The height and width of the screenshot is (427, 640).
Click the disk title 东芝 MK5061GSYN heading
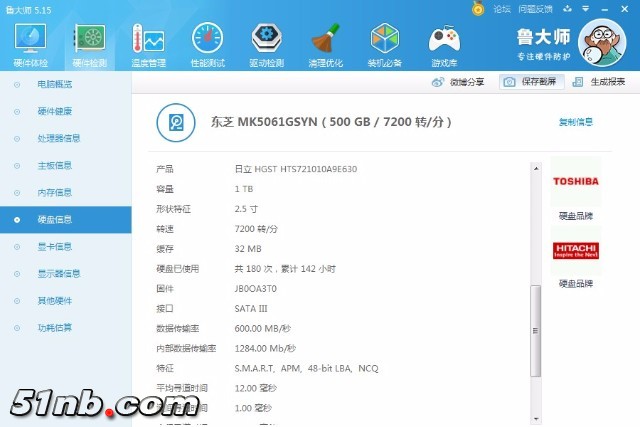[331, 122]
